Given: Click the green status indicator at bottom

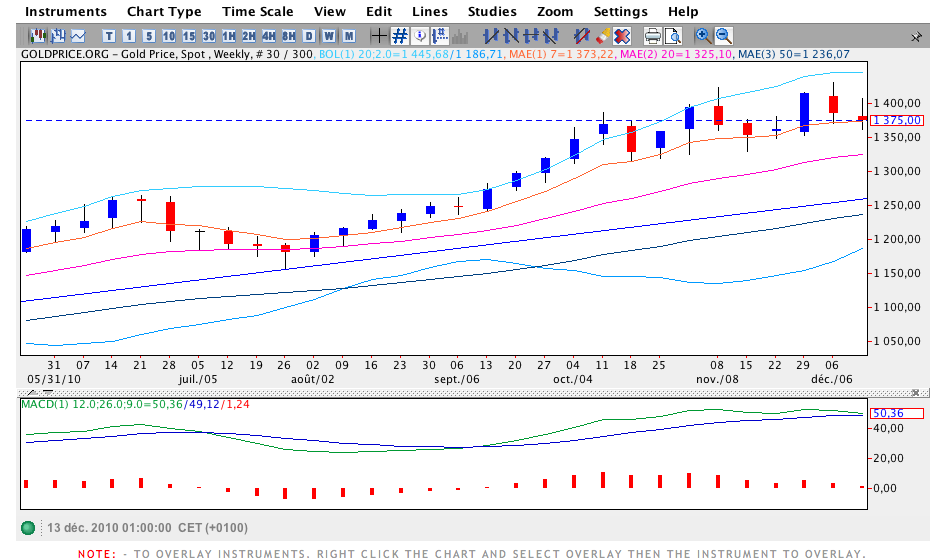Looking at the screenshot, I should 28,528.
